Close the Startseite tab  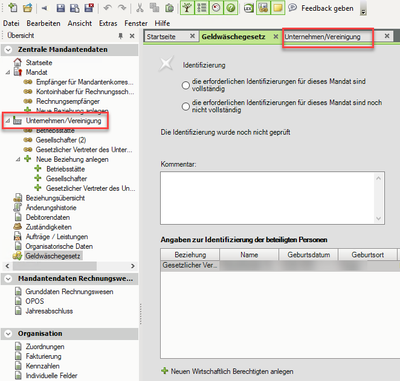pyautogui.click(x=192, y=36)
